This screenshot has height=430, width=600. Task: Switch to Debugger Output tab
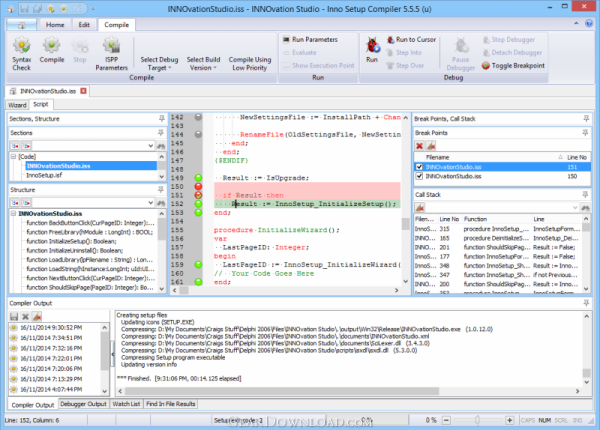(x=83, y=404)
